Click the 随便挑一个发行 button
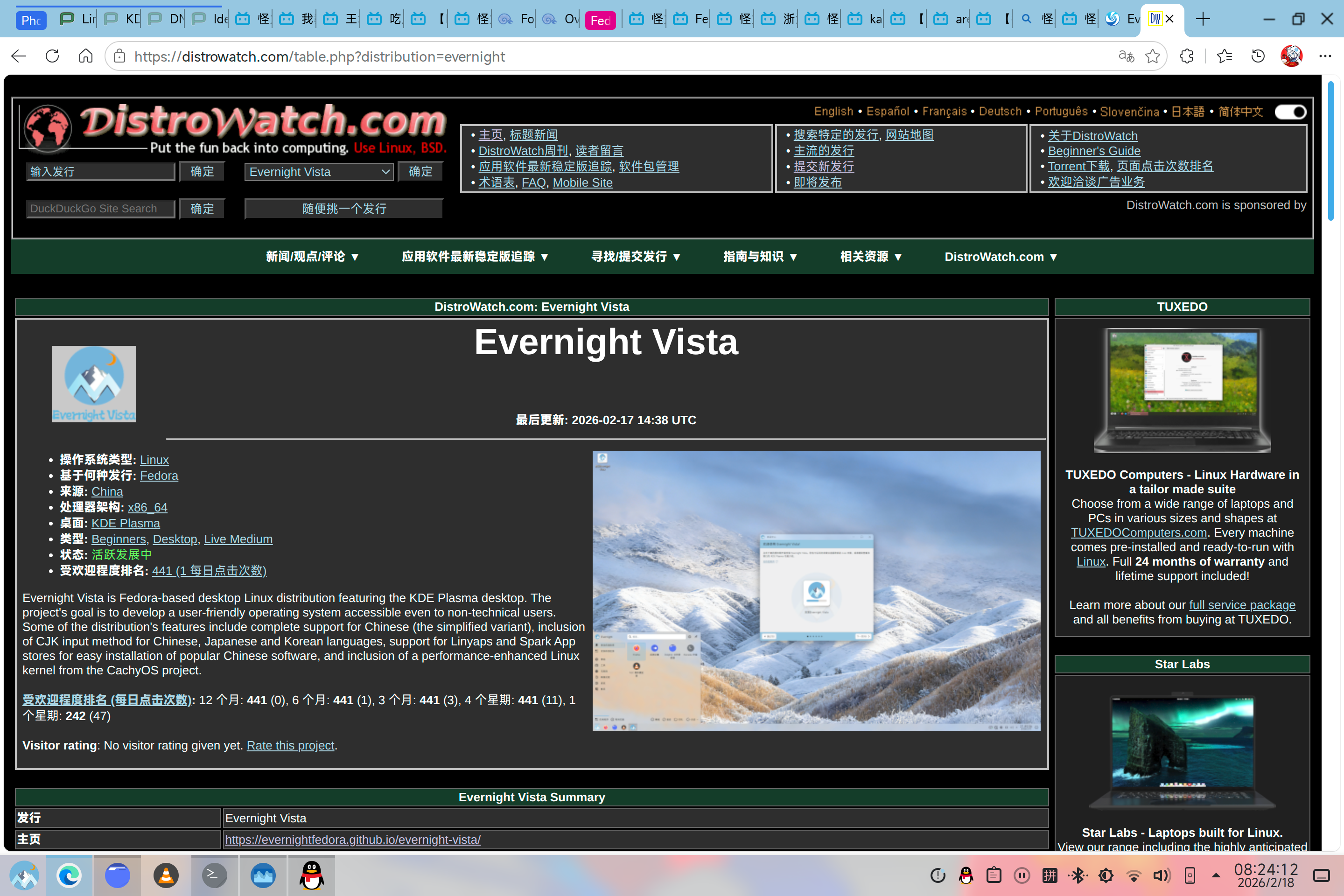 point(343,209)
